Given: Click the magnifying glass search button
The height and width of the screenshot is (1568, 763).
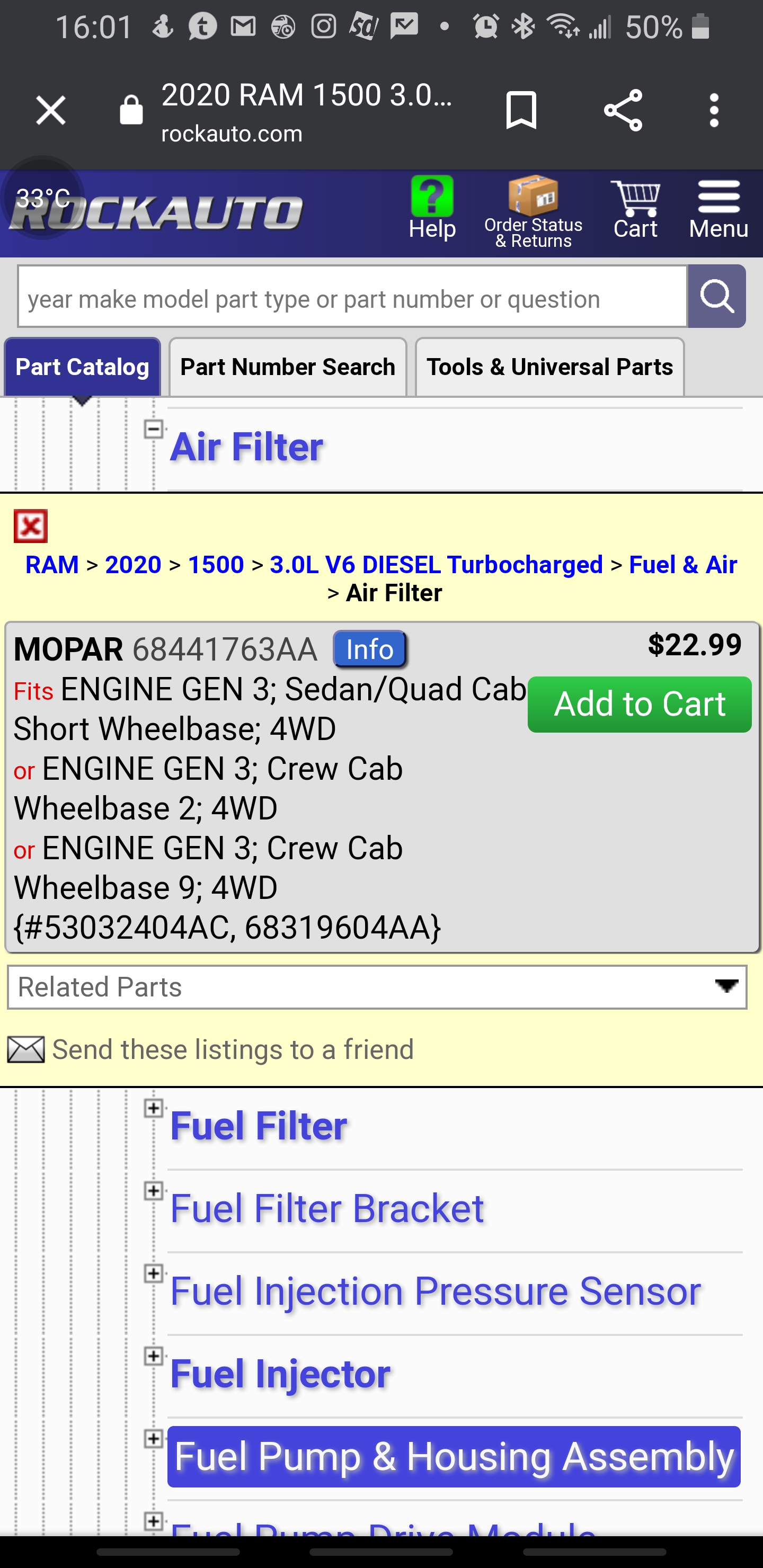Looking at the screenshot, I should click(x=716, y=297).
